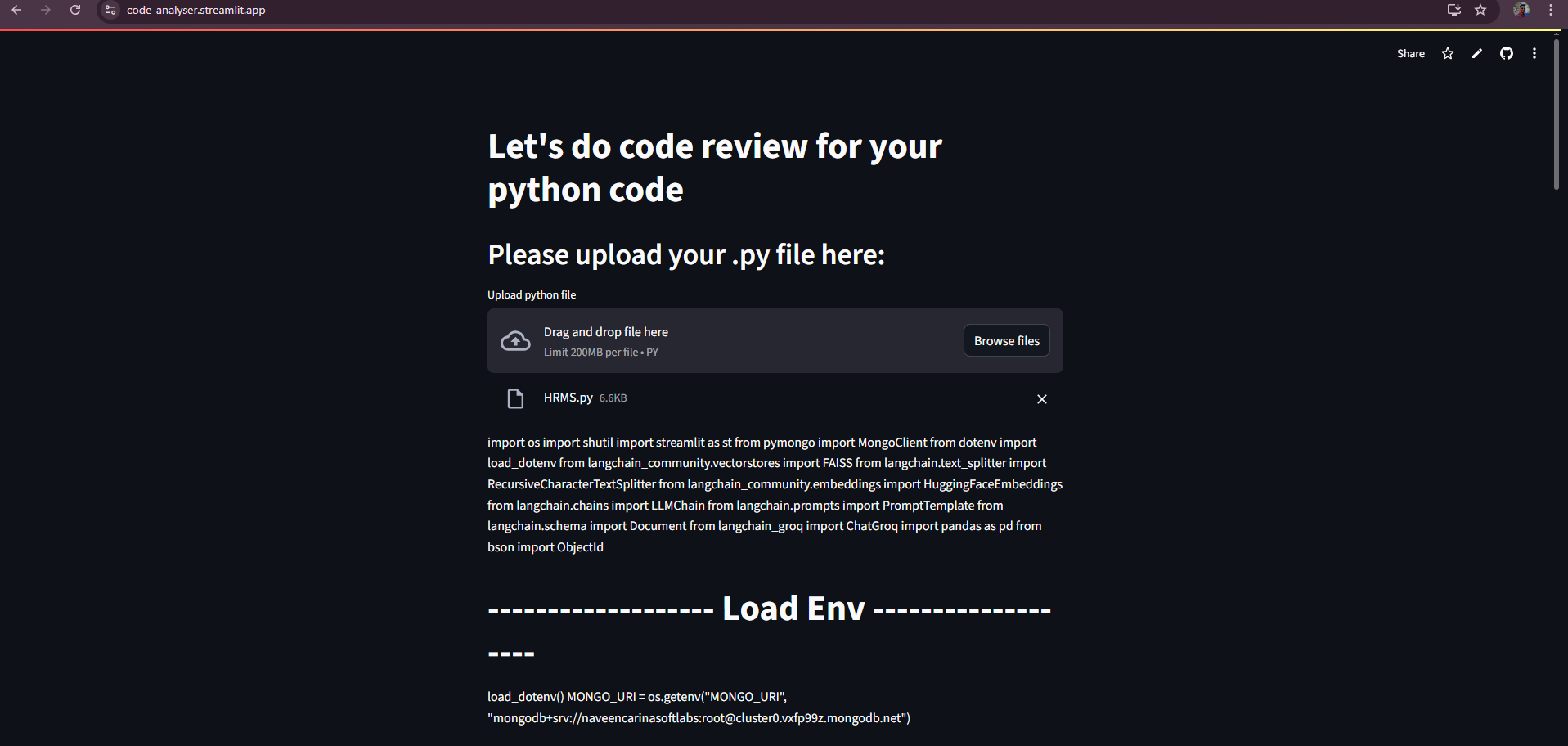Image resolution: width=1568 pixels, height=746 pixels.
Task: Install code-analyser as a desktop app
Action: [1453, 11]
